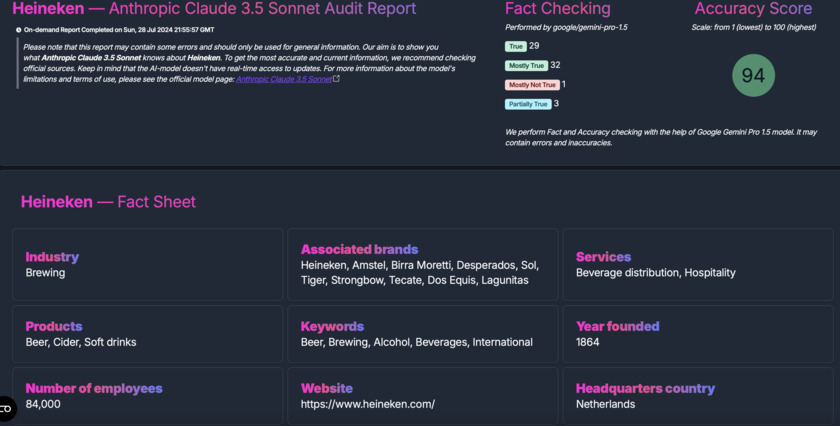Screen dimensions: 840x426
Task: Click the Heineken audit report title
Action: click(214, 9)
